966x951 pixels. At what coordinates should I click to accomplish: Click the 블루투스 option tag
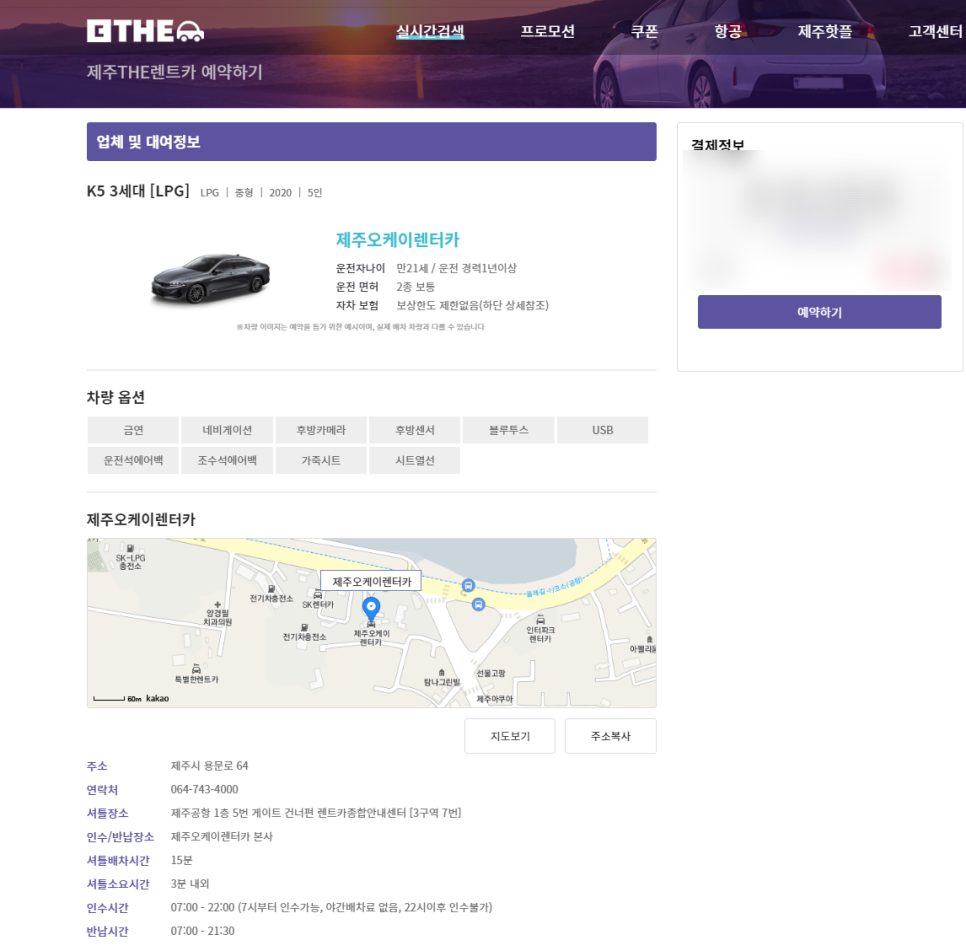pos(509,430)
